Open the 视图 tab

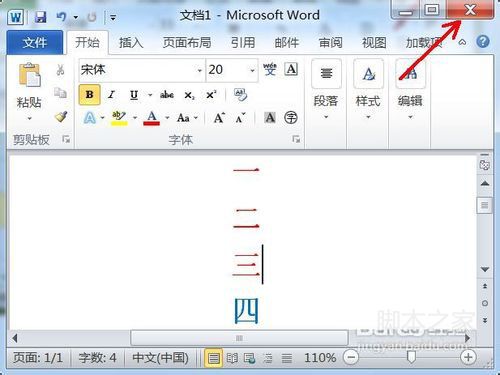tap(374, 43)
